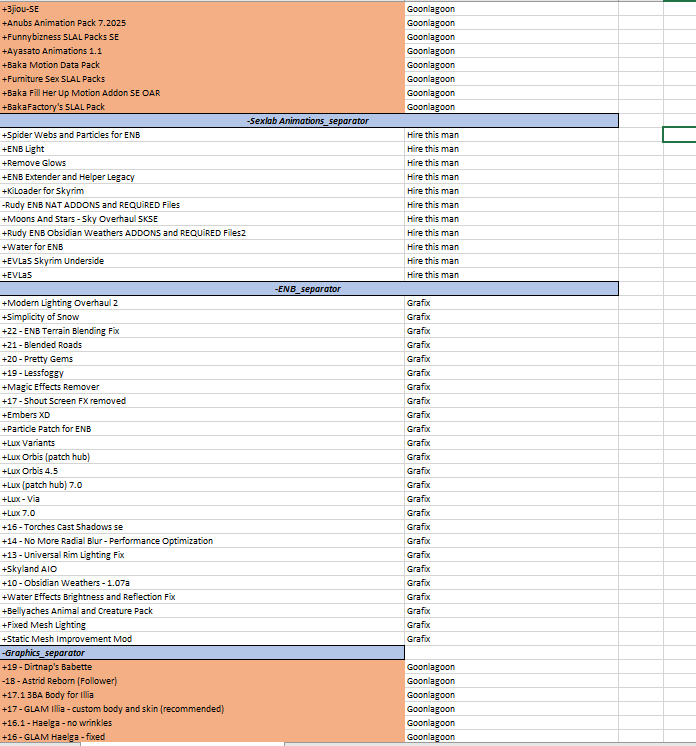The width and height of the screenshot is (696, 746).
Task: Click the '+Water for ENB' cell
Action: pyautogui.click(x=202, y=247)
